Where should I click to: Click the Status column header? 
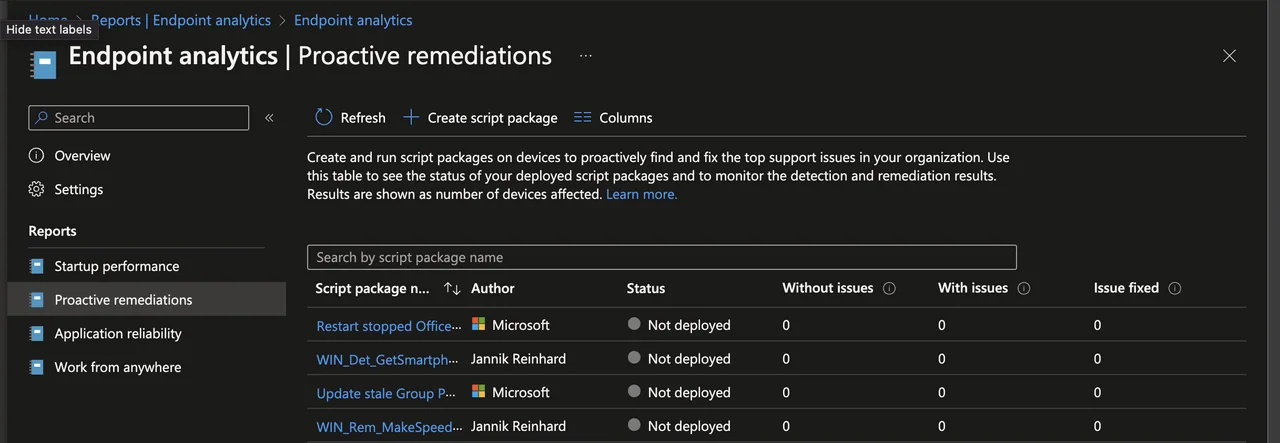click(646, 288)
